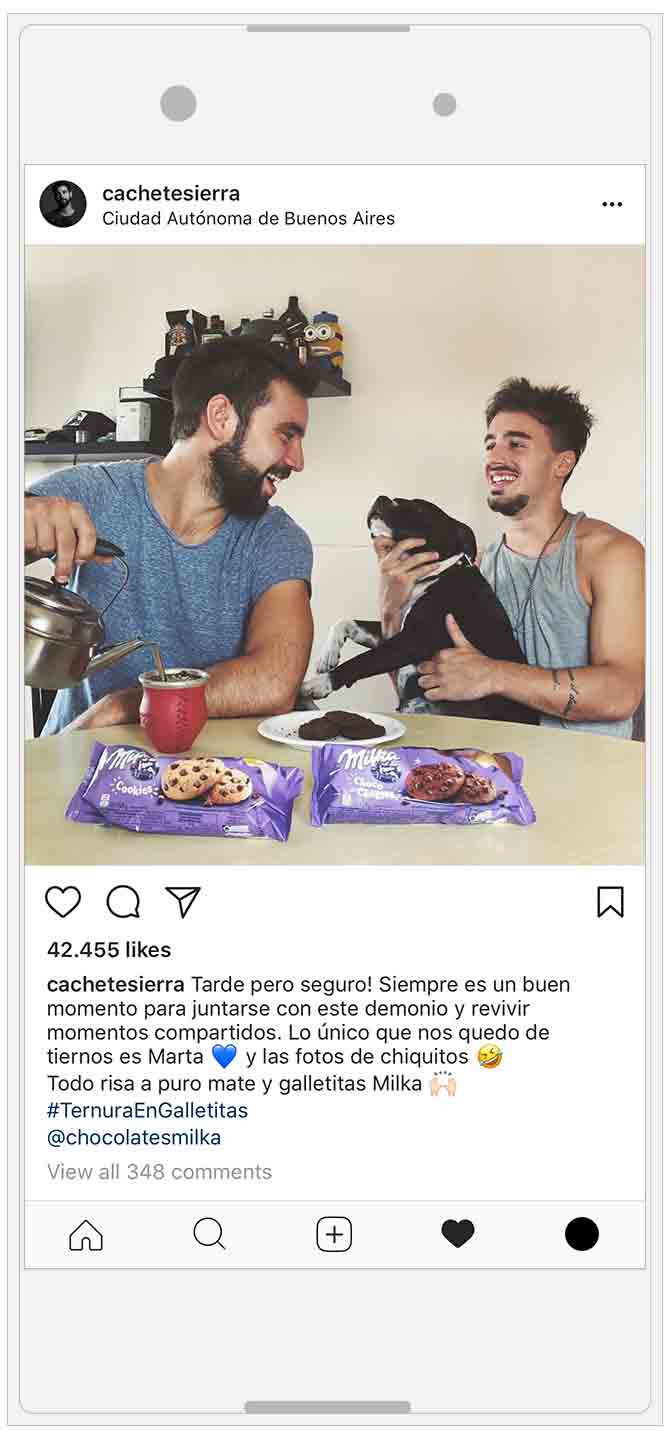
Task: Open comments via the speech bubble icon
Action: (123, 902)
